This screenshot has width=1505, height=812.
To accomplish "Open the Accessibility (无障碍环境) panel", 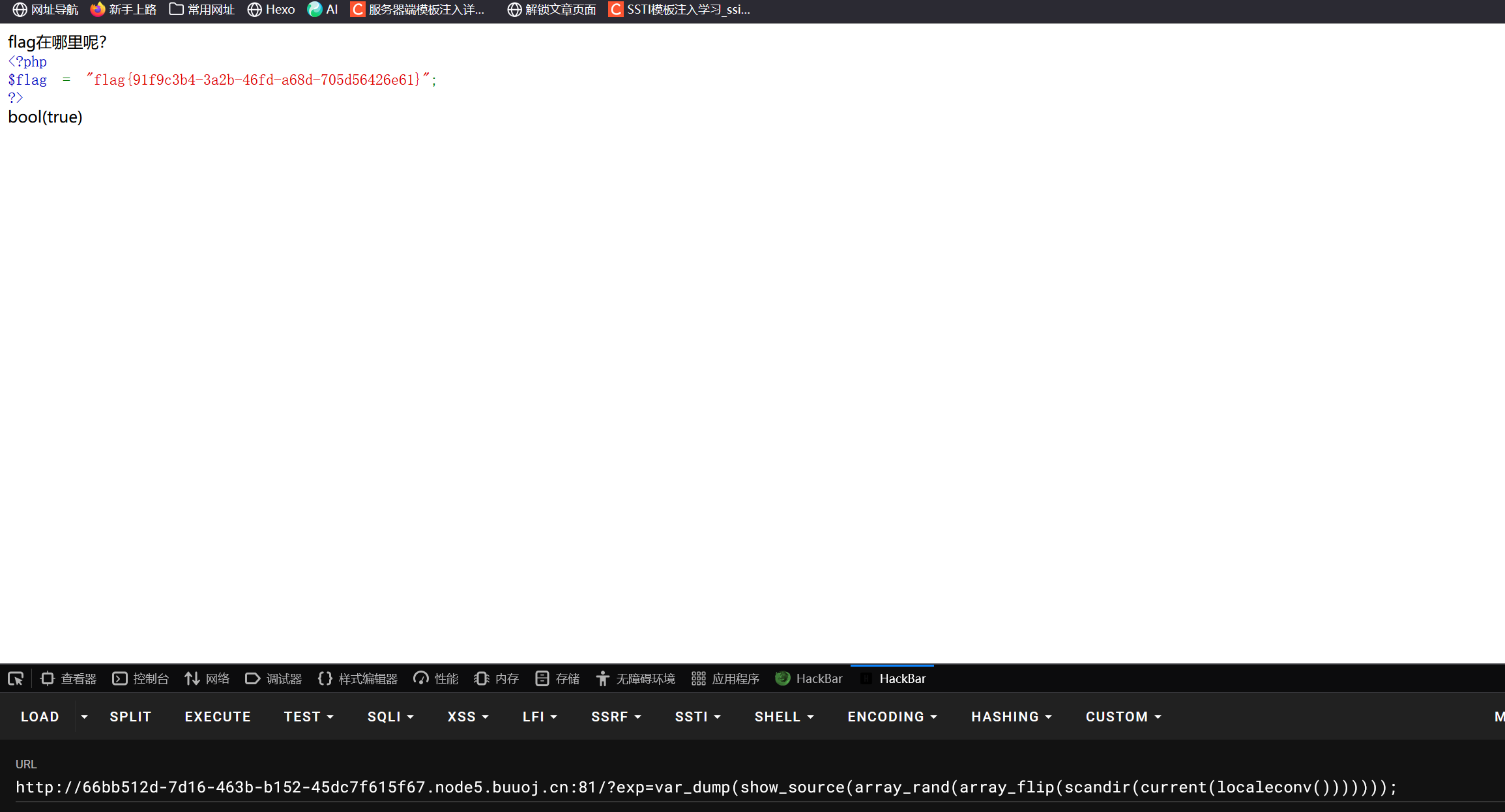I will (x=636, y=679).
